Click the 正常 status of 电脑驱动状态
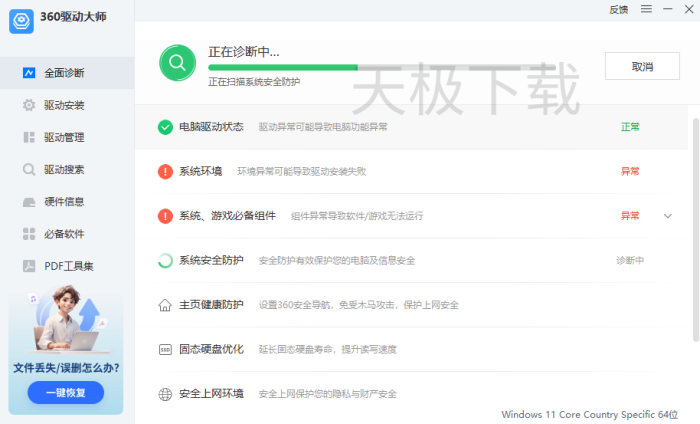The height and width of the screenshot is (424, 700). [x=630, y=127]
